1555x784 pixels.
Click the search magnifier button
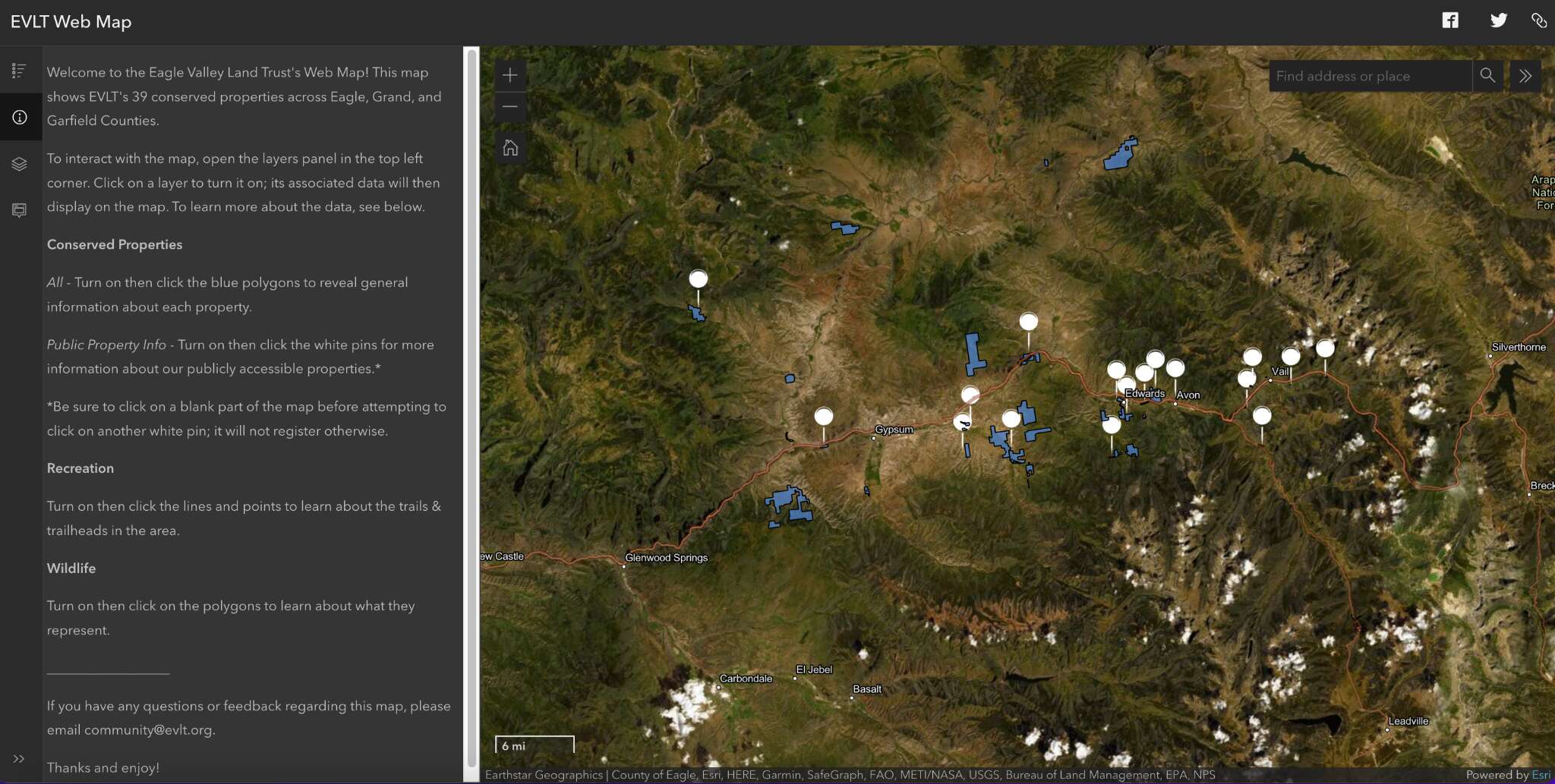(x=1487, y=76)
